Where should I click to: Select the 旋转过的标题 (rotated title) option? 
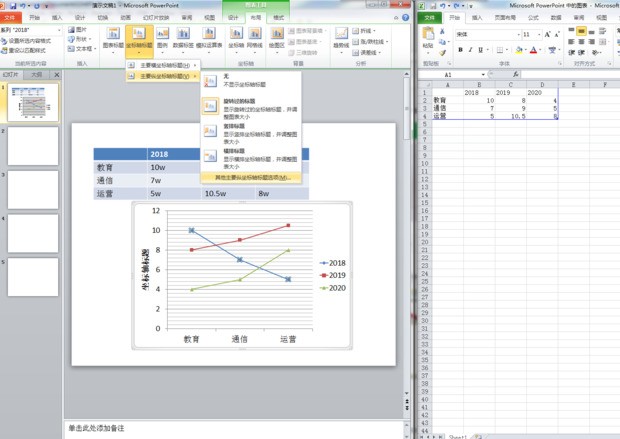coord(251,108)
